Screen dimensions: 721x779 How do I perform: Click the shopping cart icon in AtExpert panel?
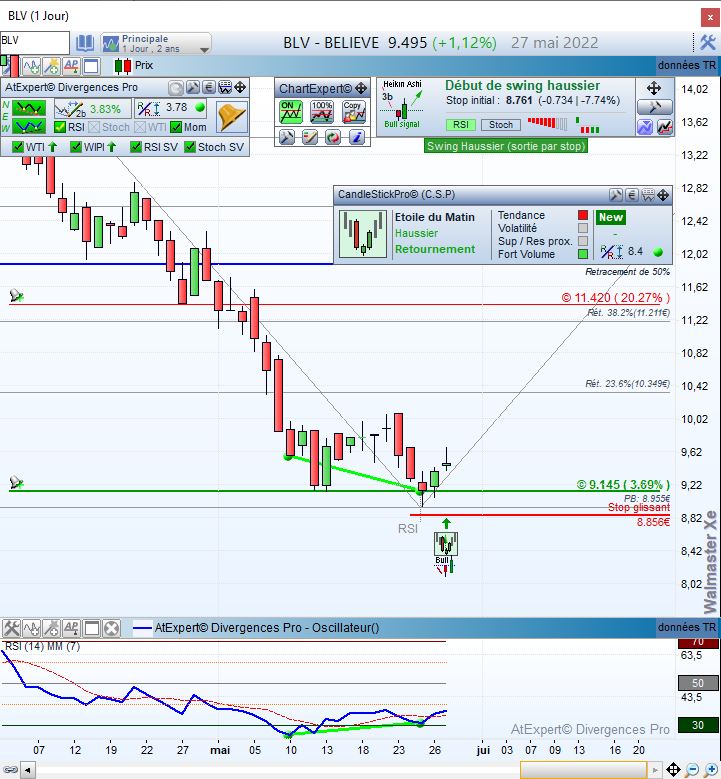[x=225, y=88]
